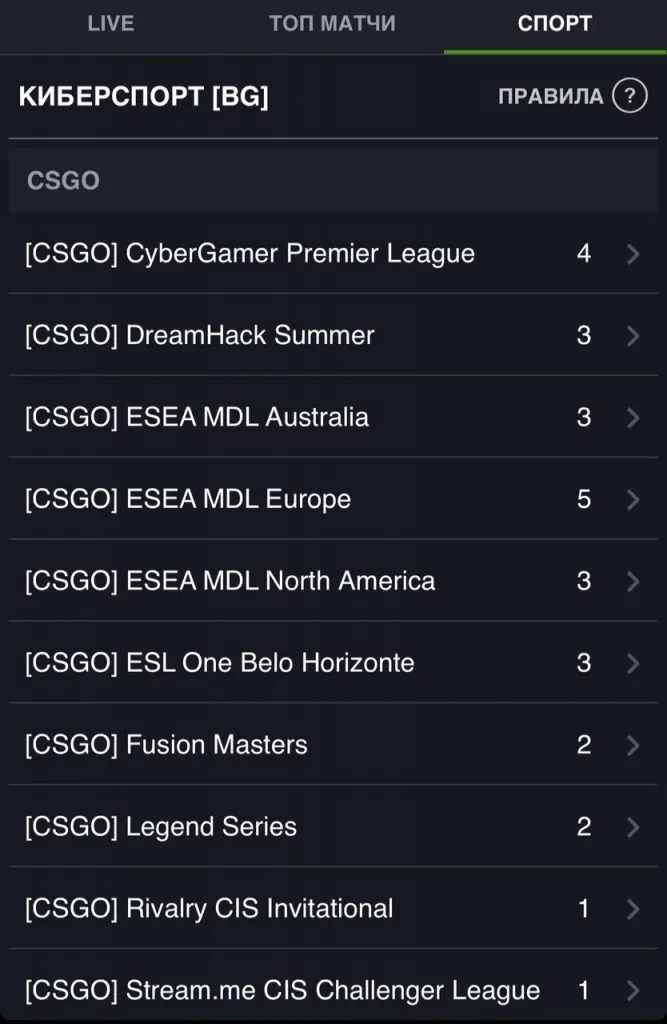Image resolution: width=667 pixels, height=1024 pixels.
Task: Expand ESEA MDL Australia chevron
Action: [632, 418]
